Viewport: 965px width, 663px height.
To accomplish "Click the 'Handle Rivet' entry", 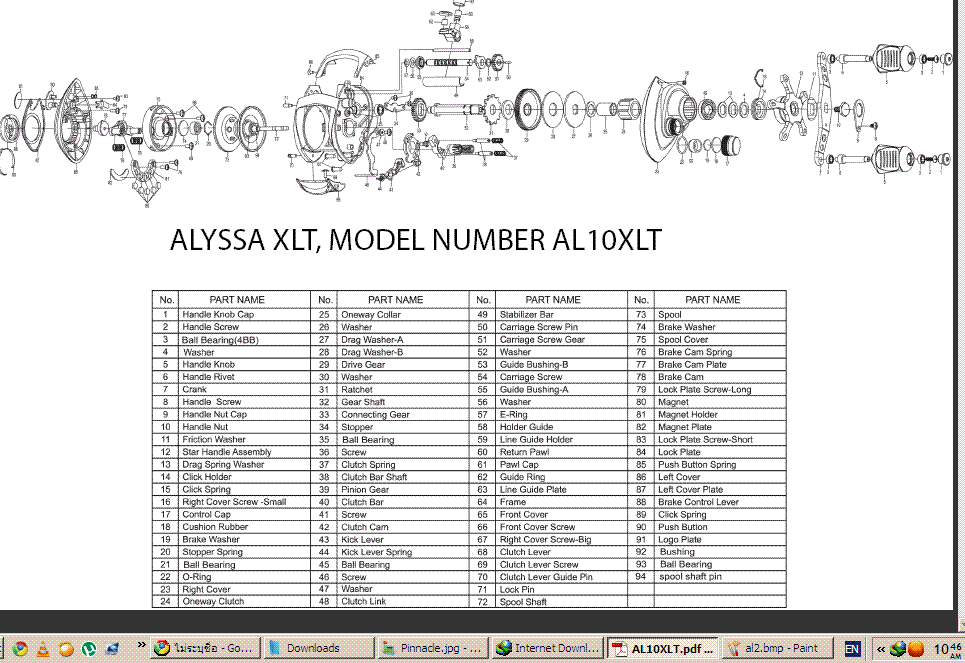I will tap(208, 377).
